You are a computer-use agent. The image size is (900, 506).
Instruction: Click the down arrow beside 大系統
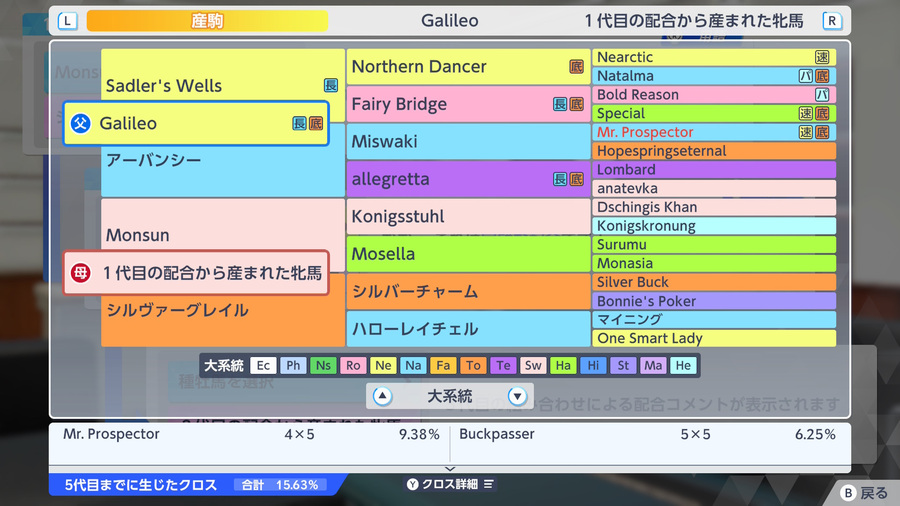click(x=517, y=396)
